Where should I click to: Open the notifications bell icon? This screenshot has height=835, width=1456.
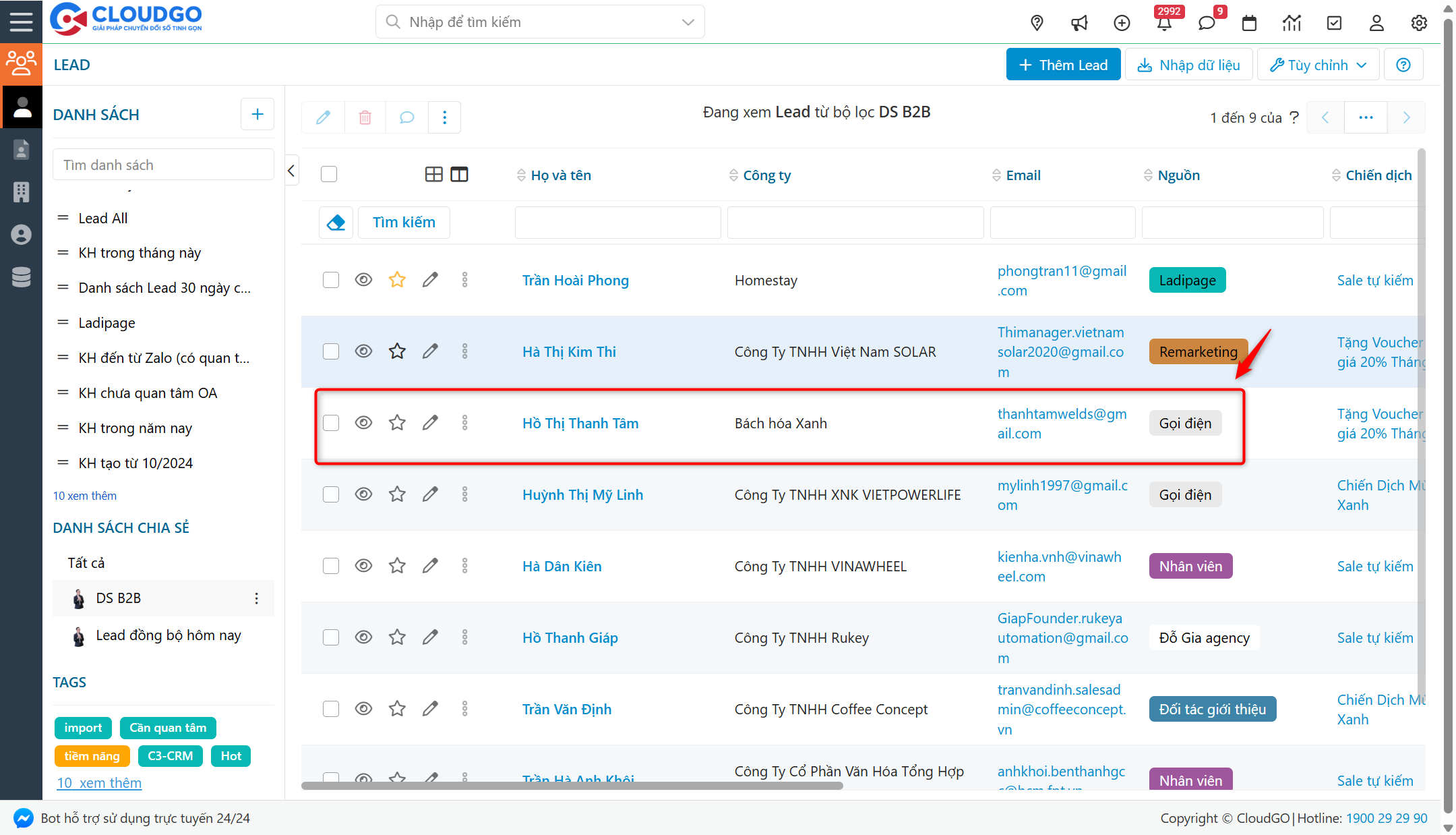(1164, 23)
